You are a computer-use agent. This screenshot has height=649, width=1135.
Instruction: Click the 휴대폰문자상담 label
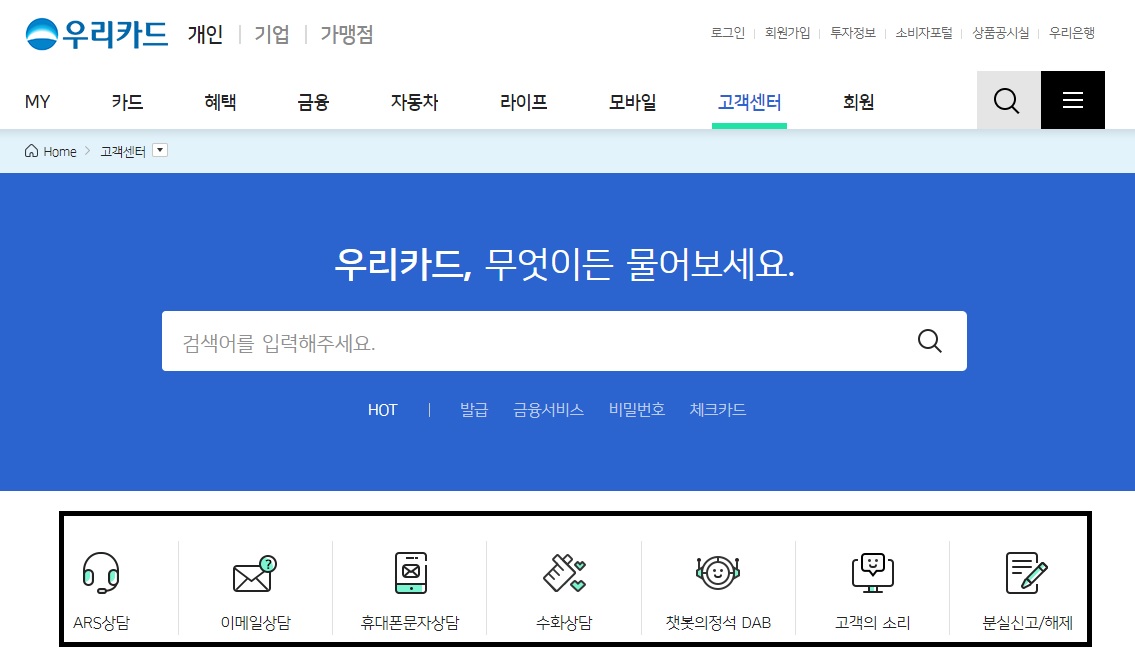410,622
